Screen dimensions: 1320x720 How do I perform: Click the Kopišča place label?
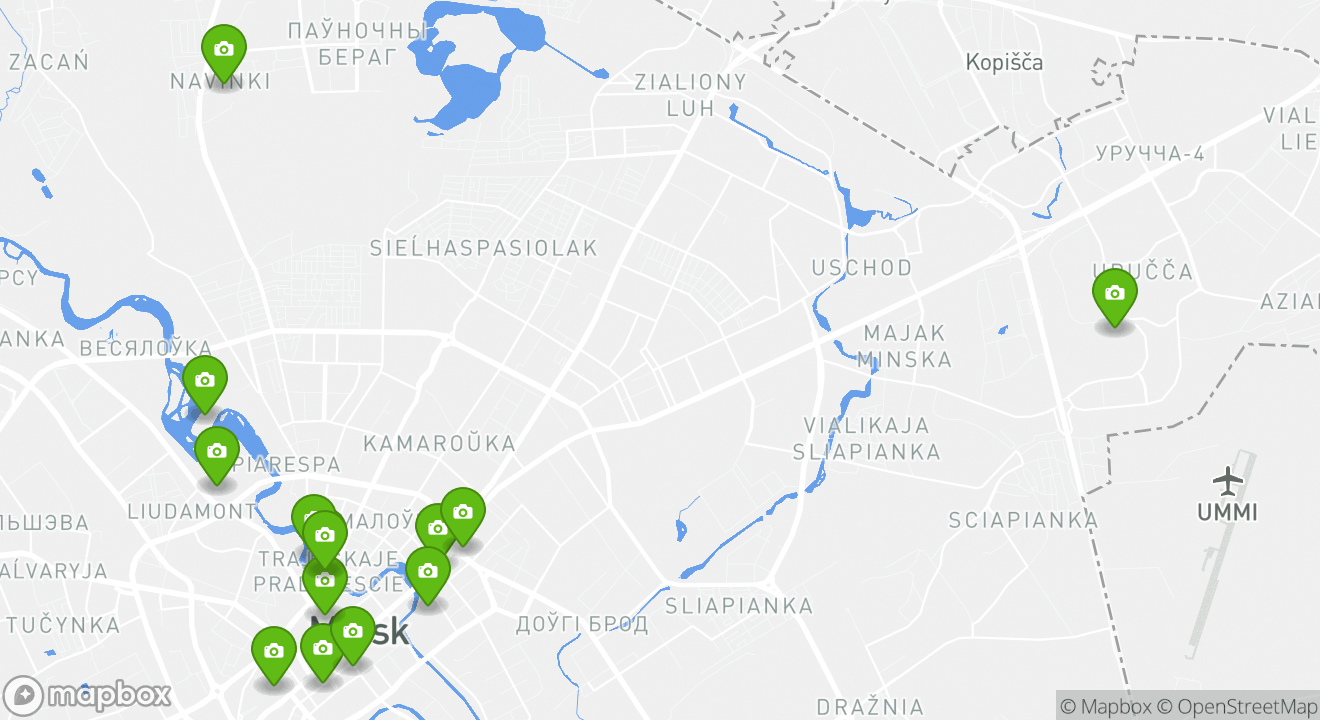pos(1004,62)
